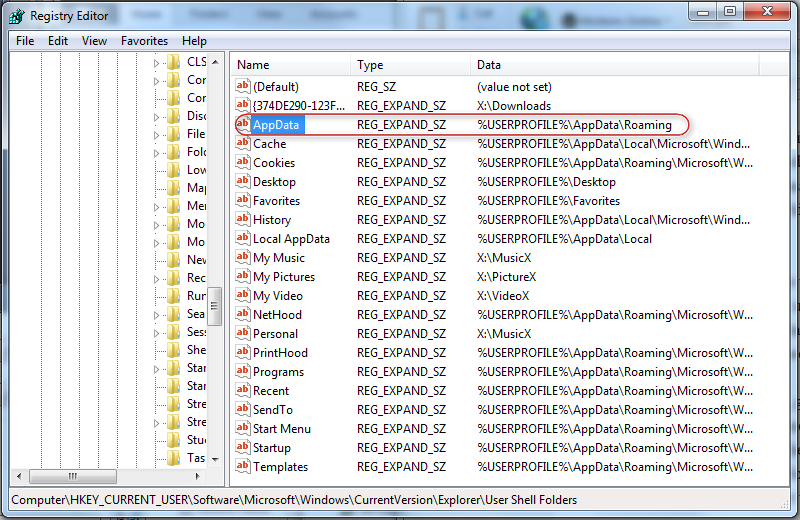
Task: Open the Edit menu
Action: click(58, 41)
